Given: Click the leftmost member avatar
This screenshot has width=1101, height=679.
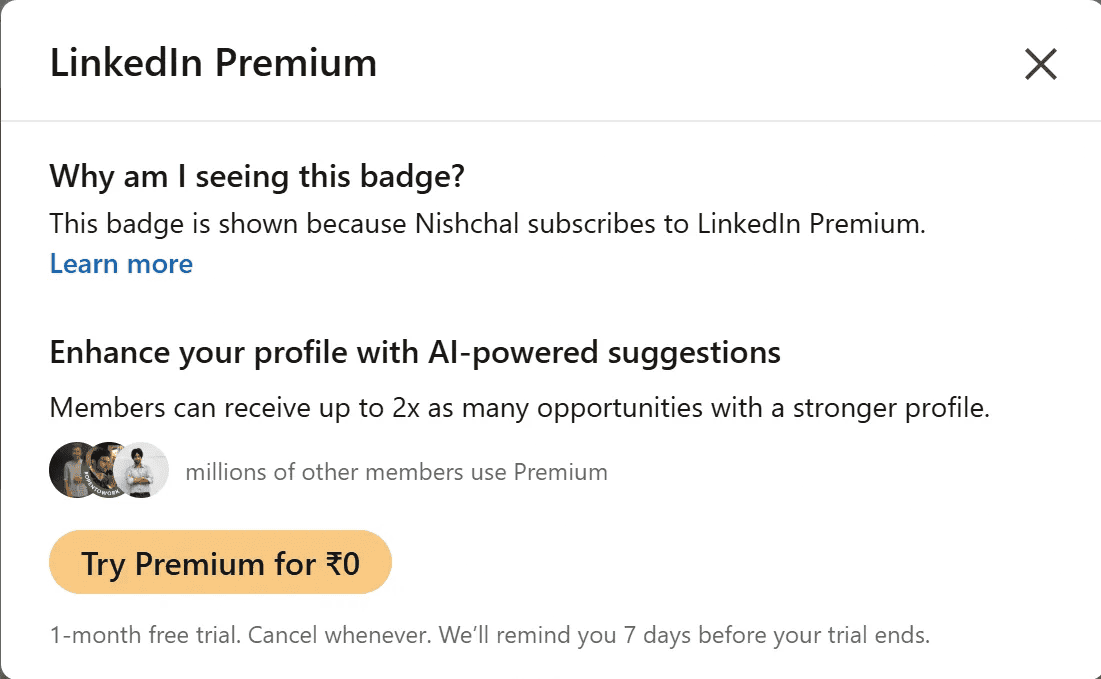Looking at the screenshot, I should tap(70, 470).
